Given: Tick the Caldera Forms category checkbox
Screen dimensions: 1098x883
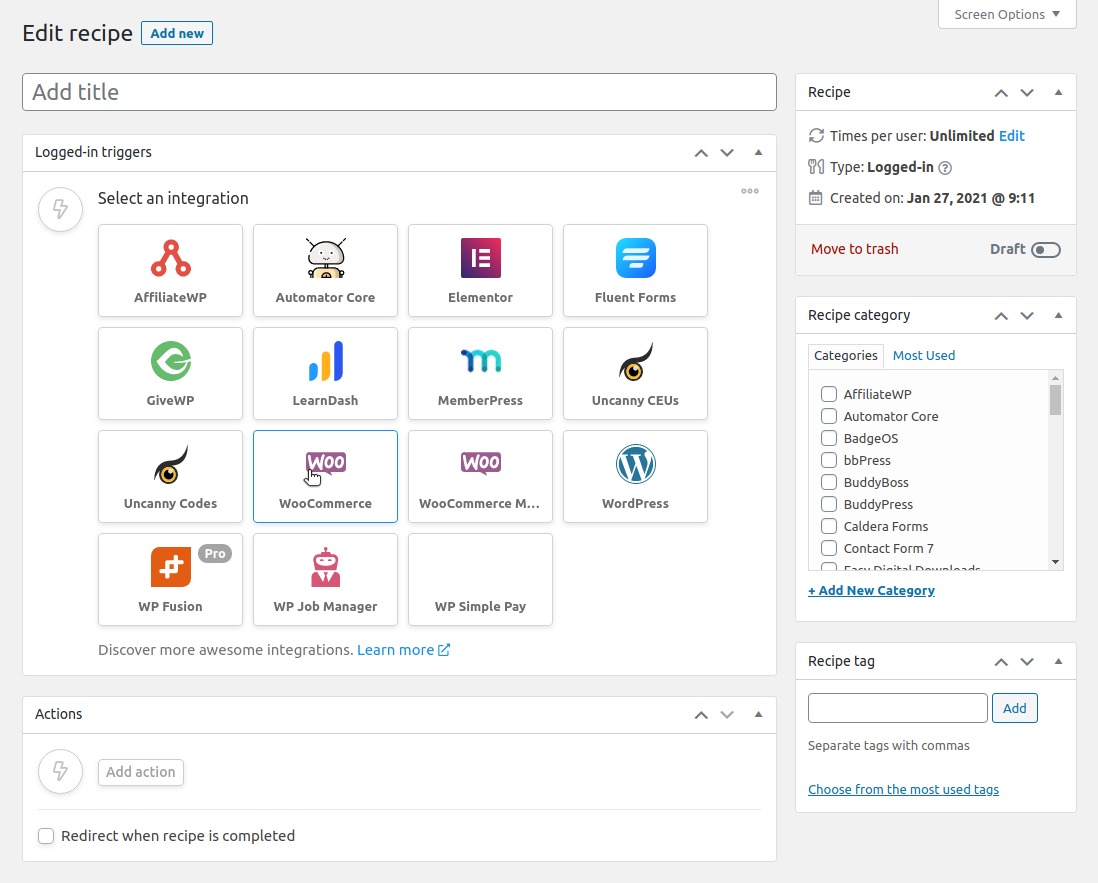Looking at the screenshot, I should tap(828, 527).
